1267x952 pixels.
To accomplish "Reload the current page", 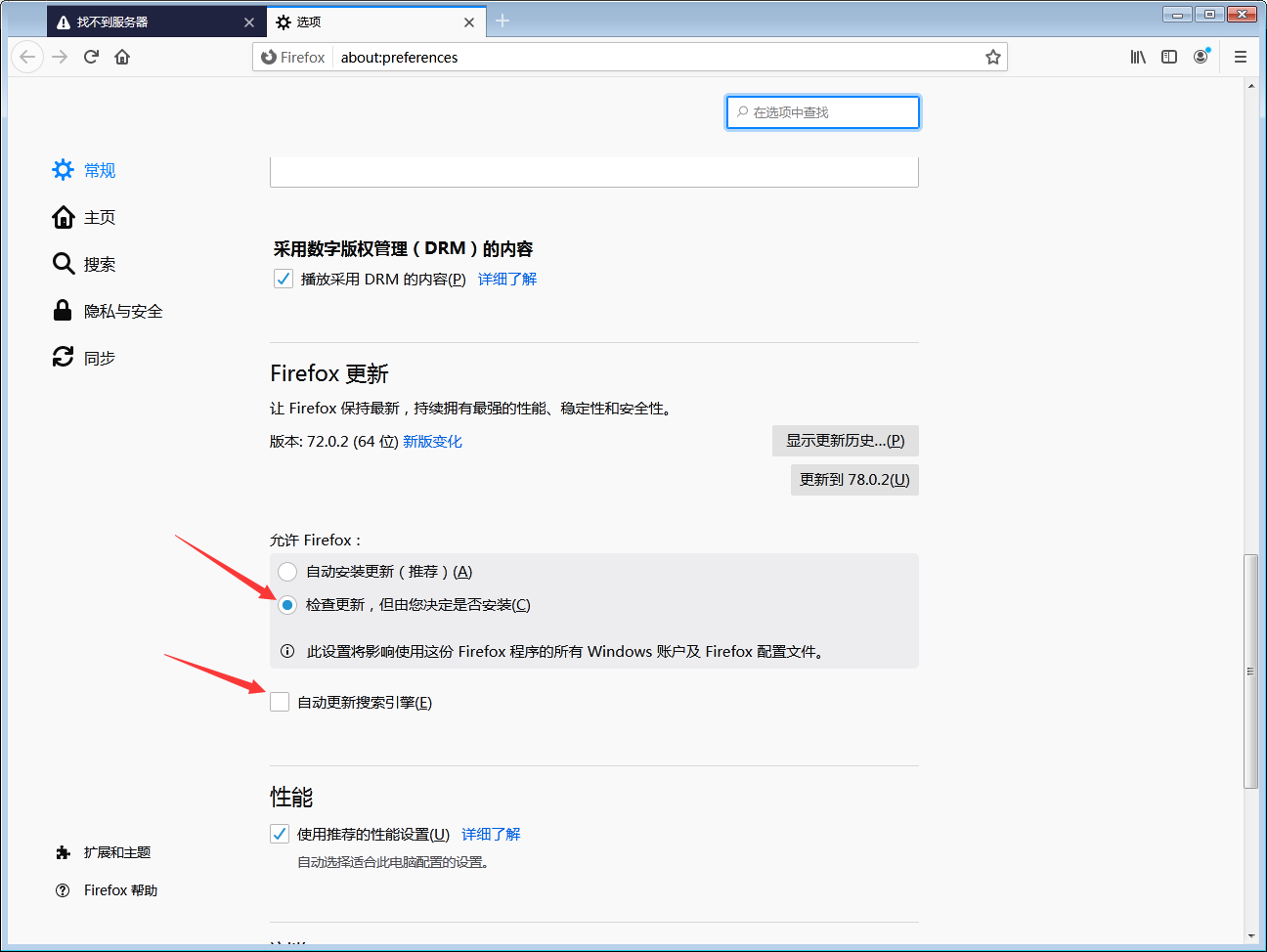I will [91, 57].
